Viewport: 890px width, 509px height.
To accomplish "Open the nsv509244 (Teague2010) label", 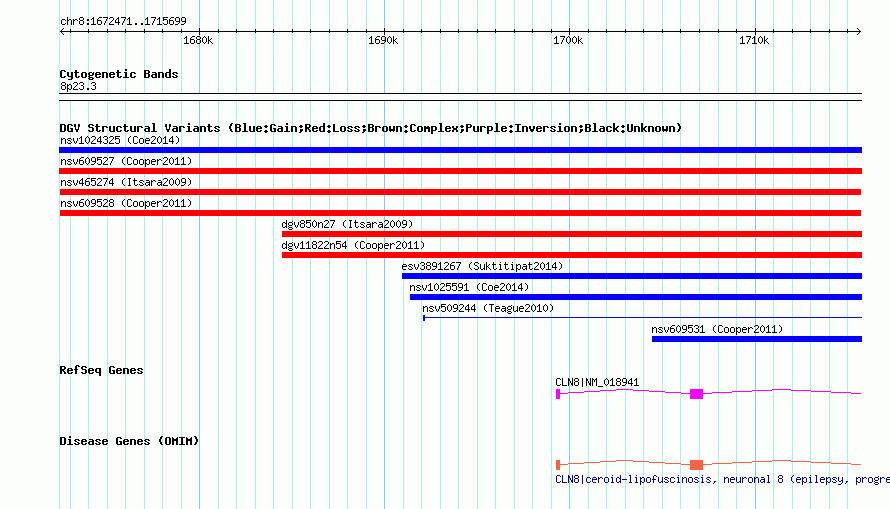I will [488, 308].
